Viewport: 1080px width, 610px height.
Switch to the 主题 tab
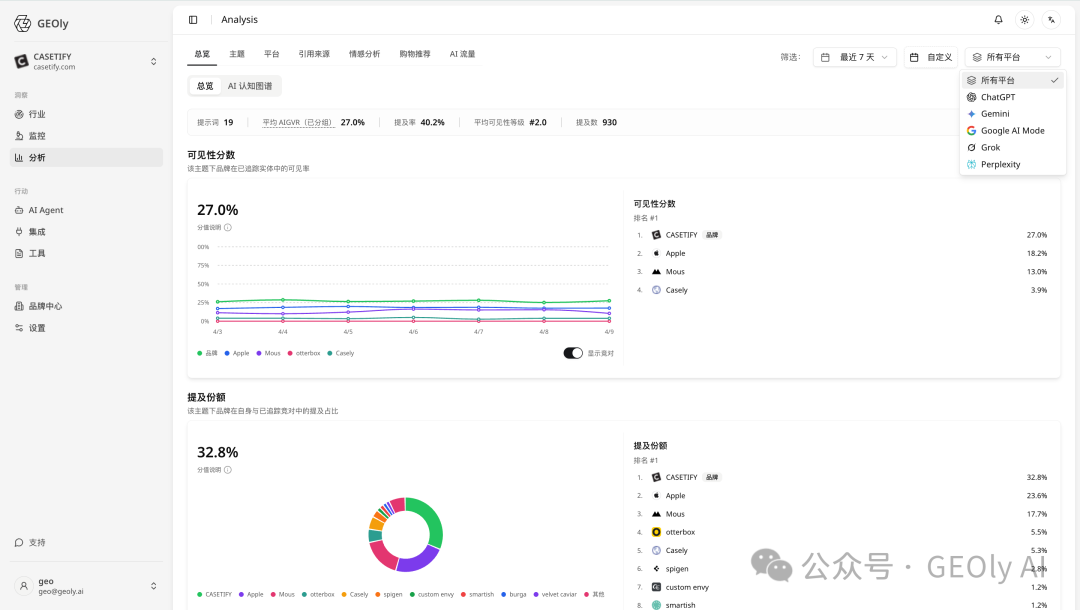point(237,54)
